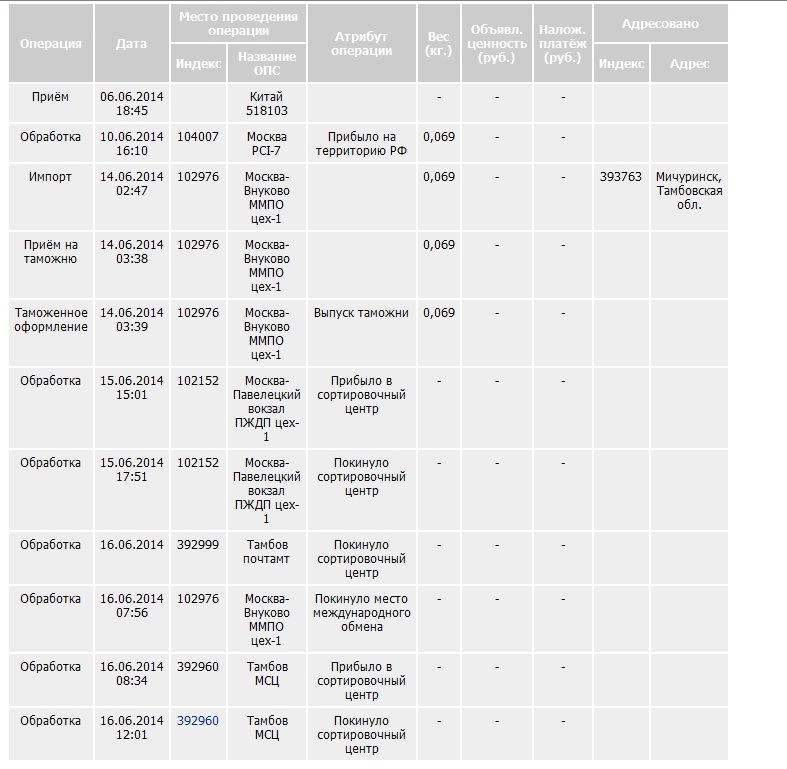Click the index 104007 cell
The width and height of the screenshot is (787, 769).
click(x=197, y=136)
